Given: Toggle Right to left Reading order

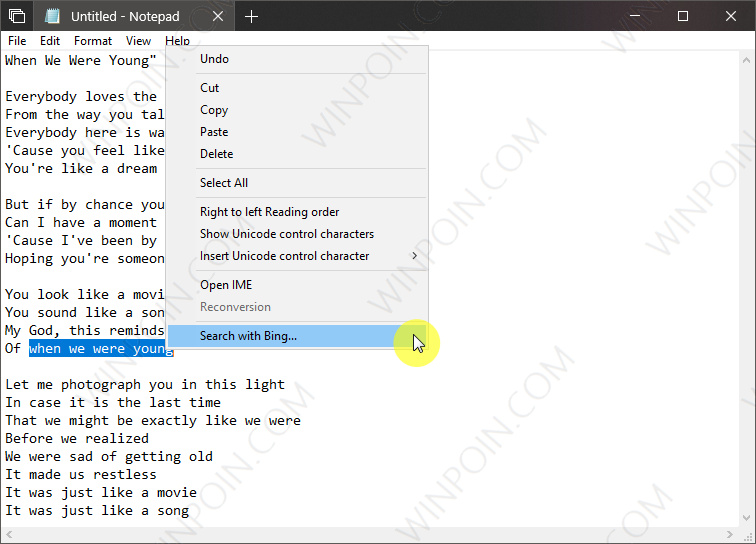Looking at the screenshot, I should pos(297,212).
